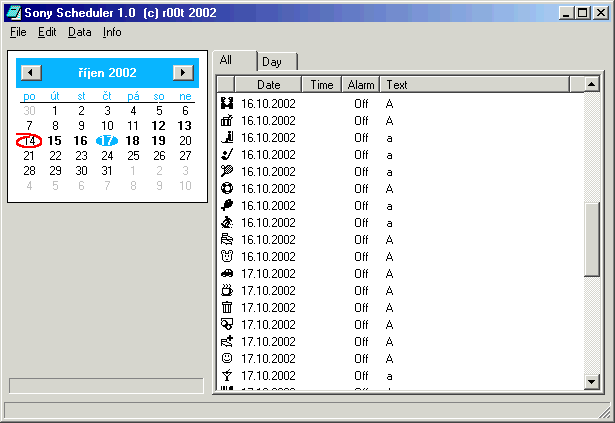Select bold day 15 in calendar
Image resolution: width=615 pixels, height=423 pixels.
pyautogui.click(x=55, y=140)
